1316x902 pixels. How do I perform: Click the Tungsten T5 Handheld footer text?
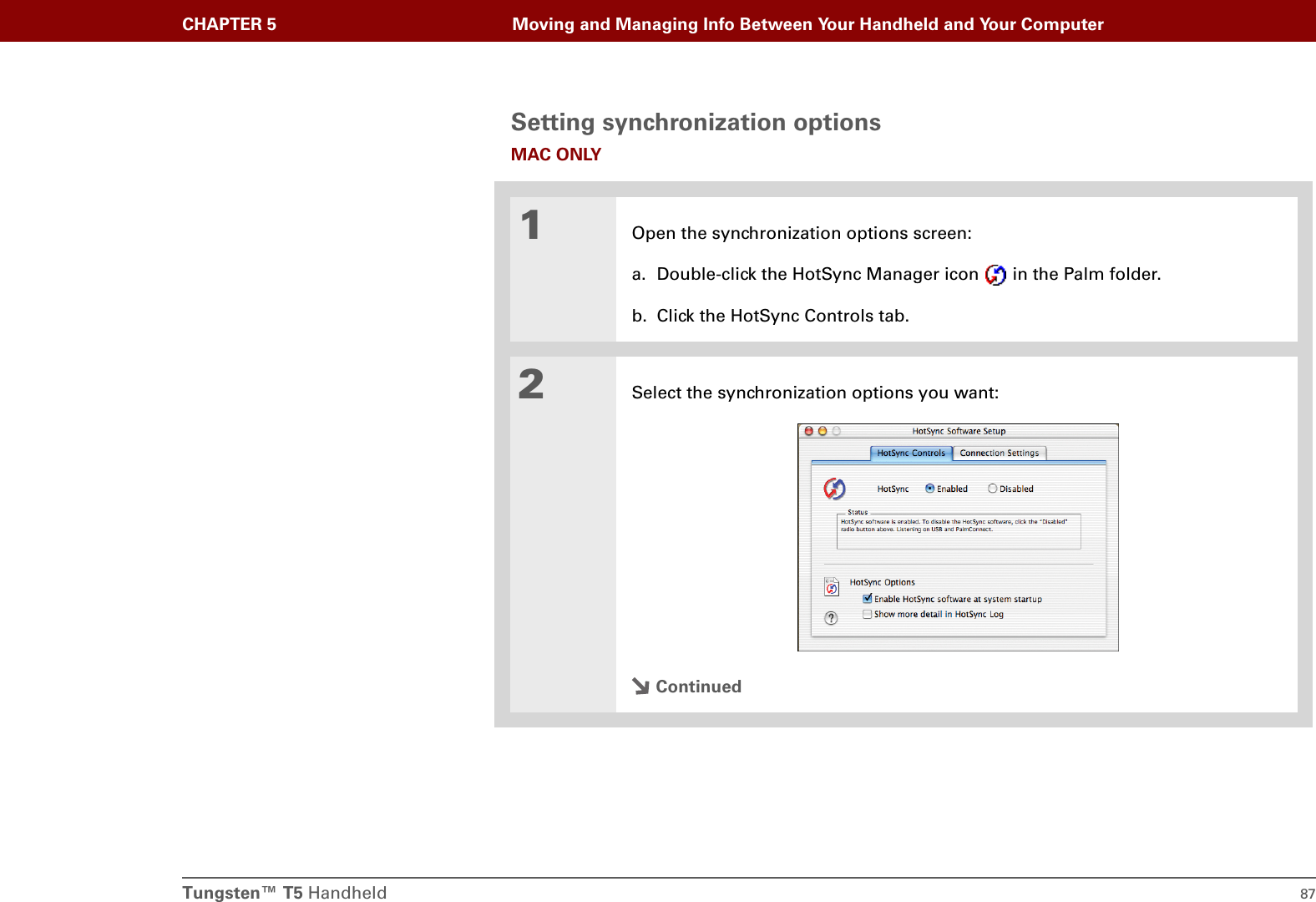click(x=285, y=893)
